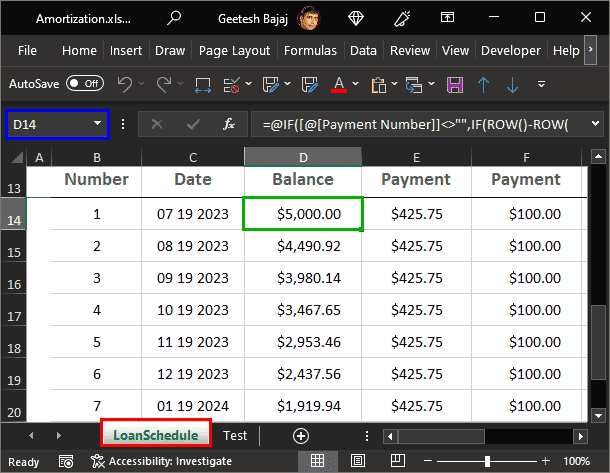
Task: Select date cell 01 19 2024
Action: (x=193, y=406)
